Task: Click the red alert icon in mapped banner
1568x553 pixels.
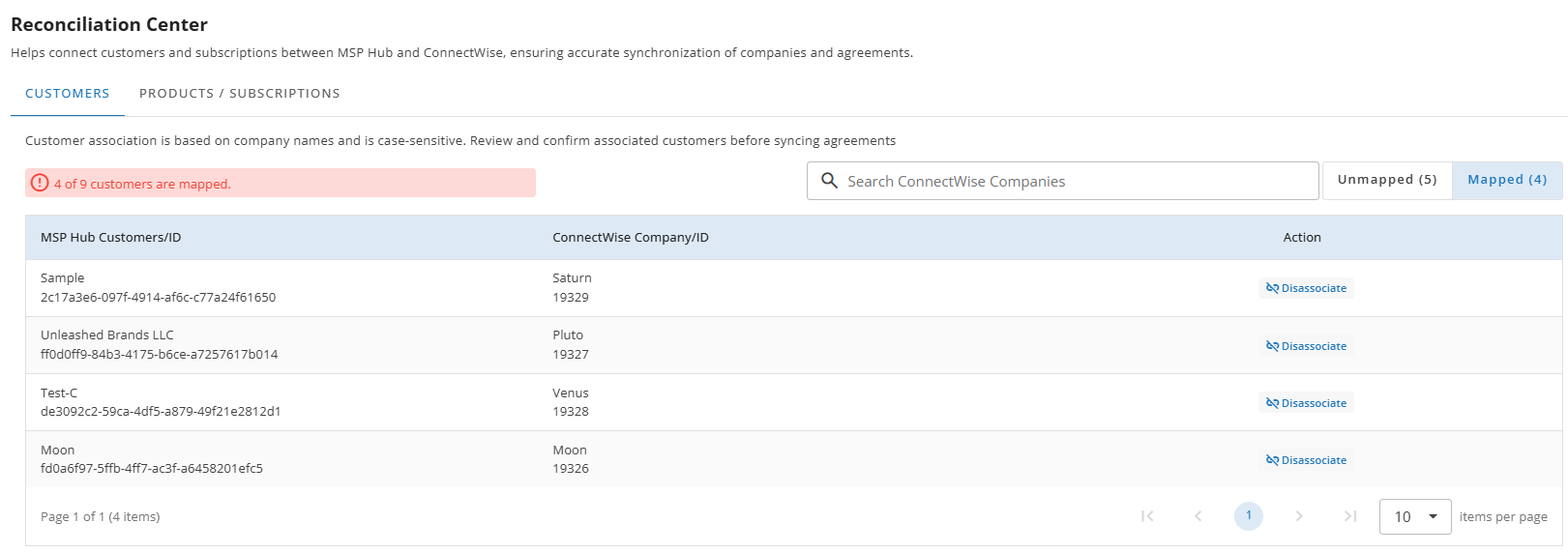Action: point(40,183)
